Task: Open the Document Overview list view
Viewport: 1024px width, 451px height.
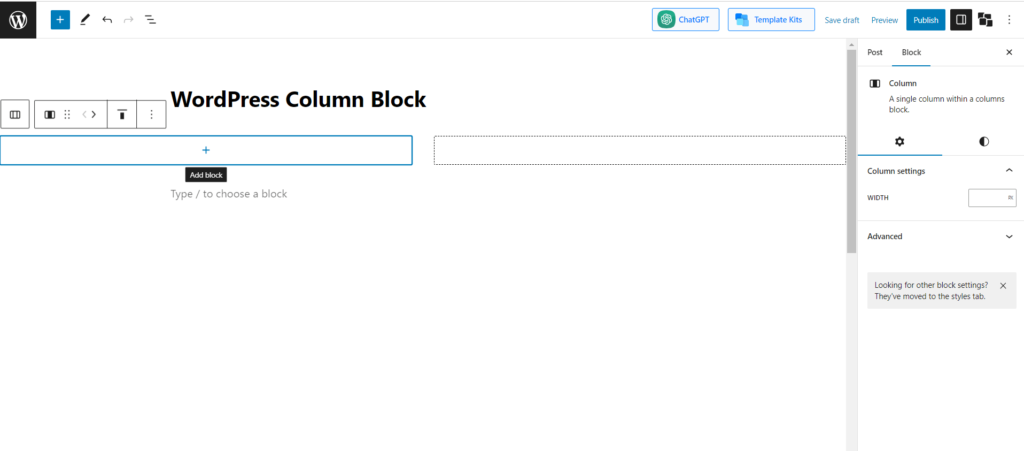Action: (x=150, y=19)
